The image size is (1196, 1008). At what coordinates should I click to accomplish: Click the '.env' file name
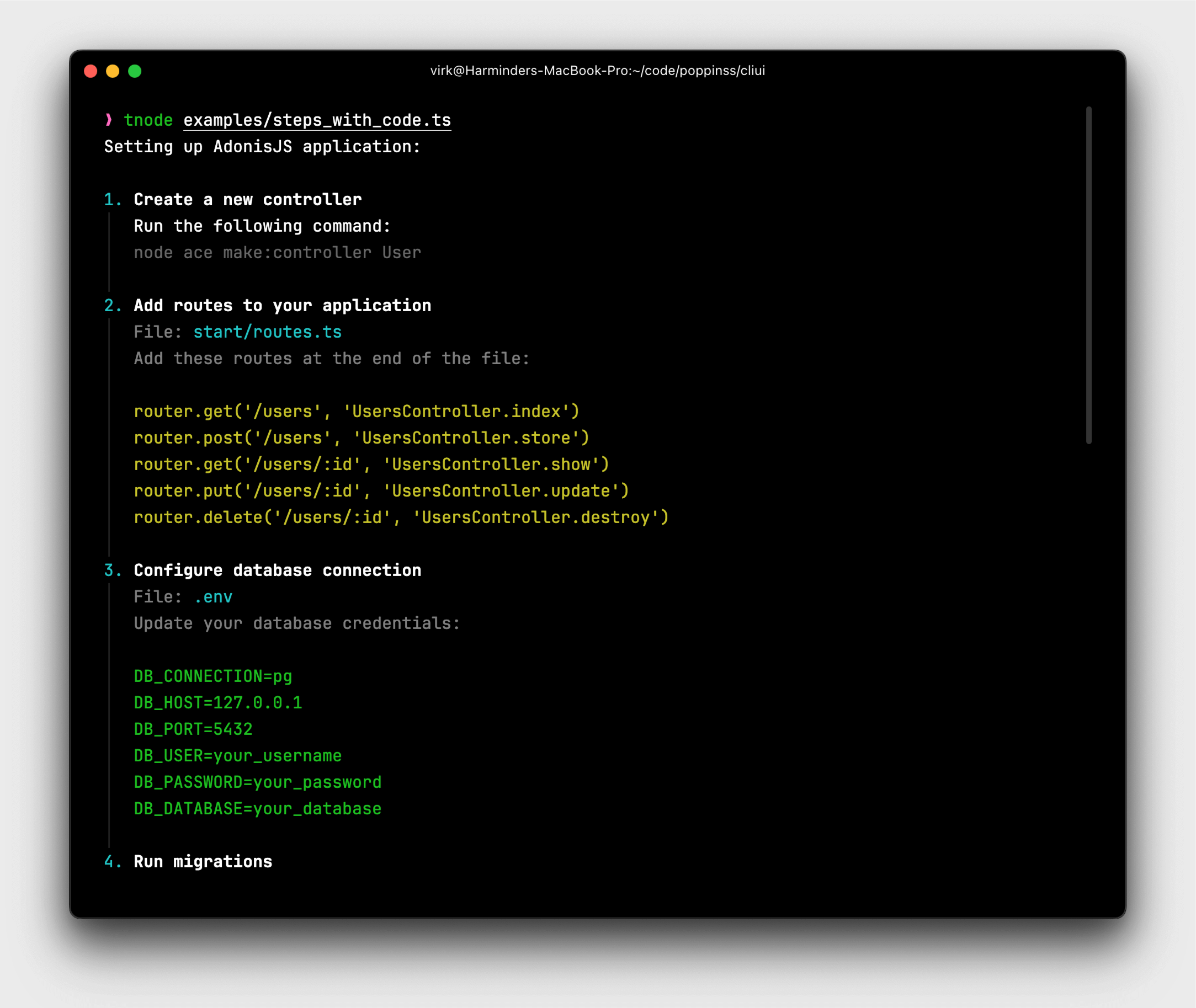[x=213, y=597]
